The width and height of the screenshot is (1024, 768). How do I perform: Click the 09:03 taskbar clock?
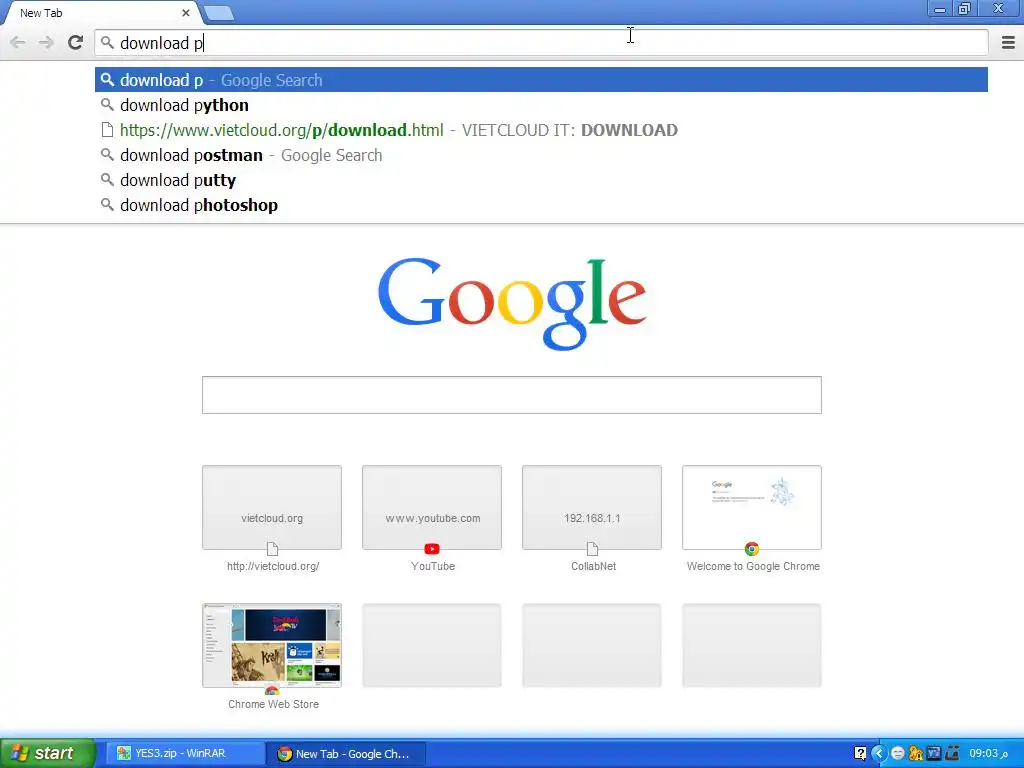point(989,754)
